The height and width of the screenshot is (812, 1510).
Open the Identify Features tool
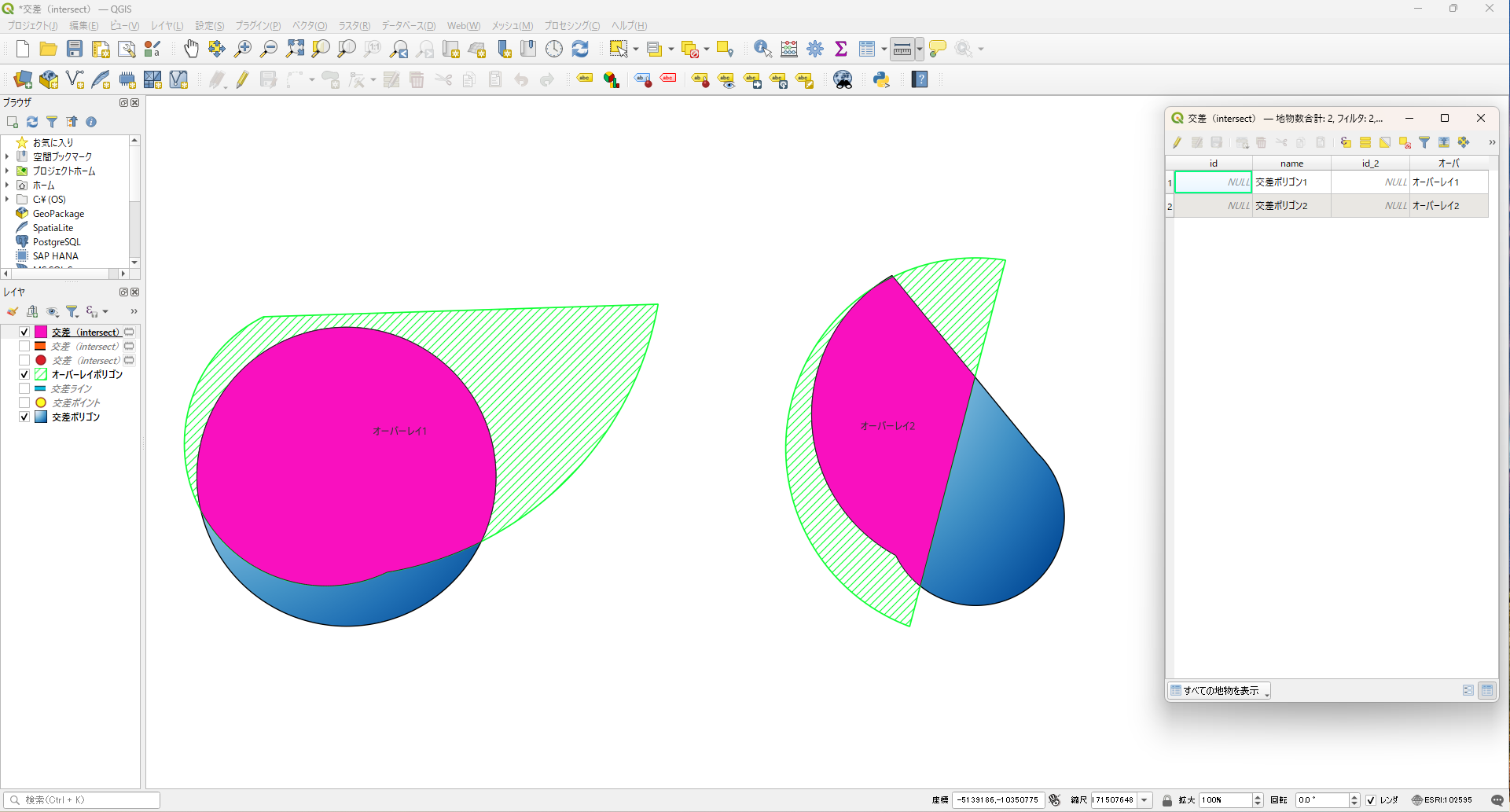click(762, 50)
